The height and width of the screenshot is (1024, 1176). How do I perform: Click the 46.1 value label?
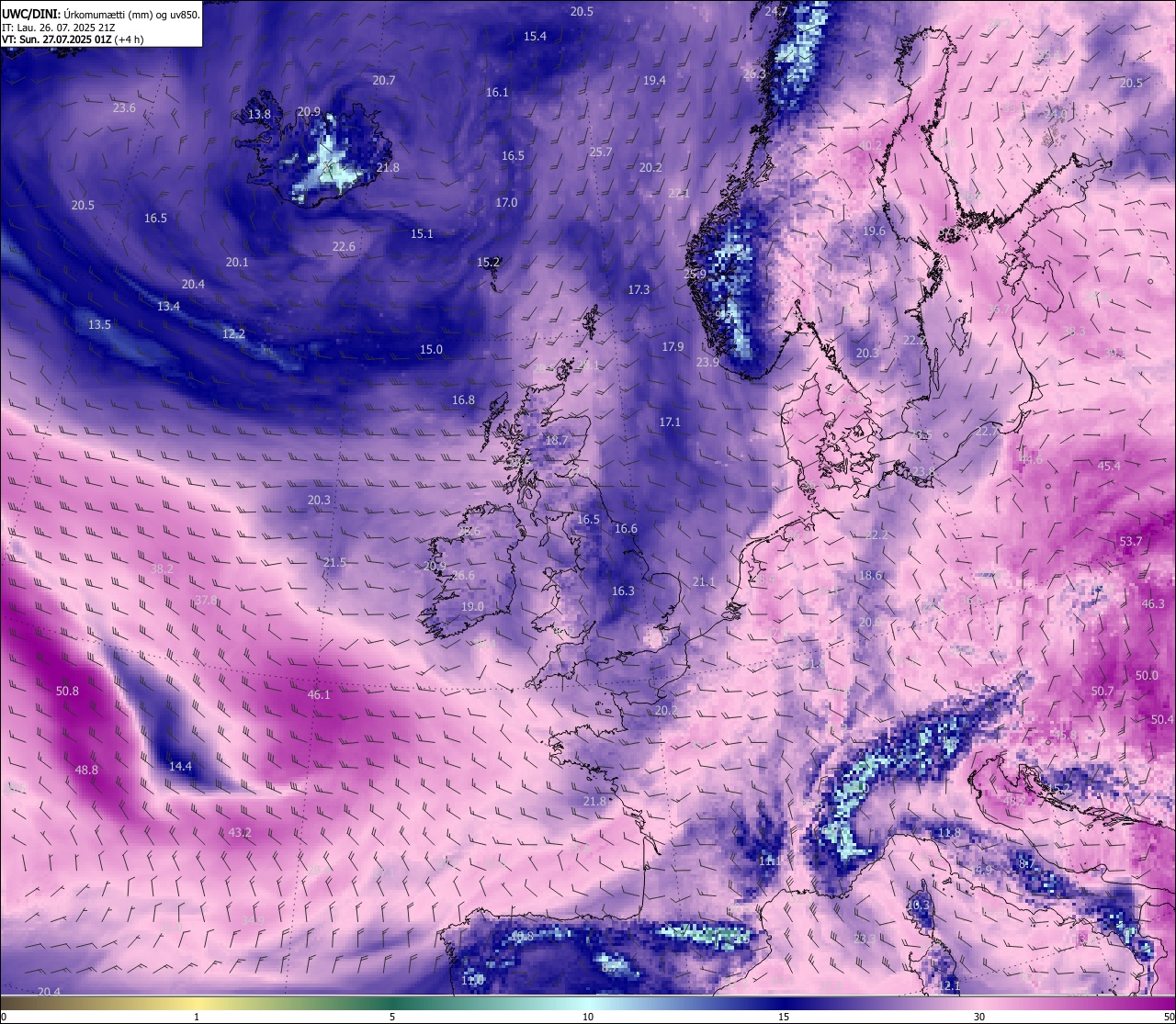pyautogui.click(x=319, y=695)
